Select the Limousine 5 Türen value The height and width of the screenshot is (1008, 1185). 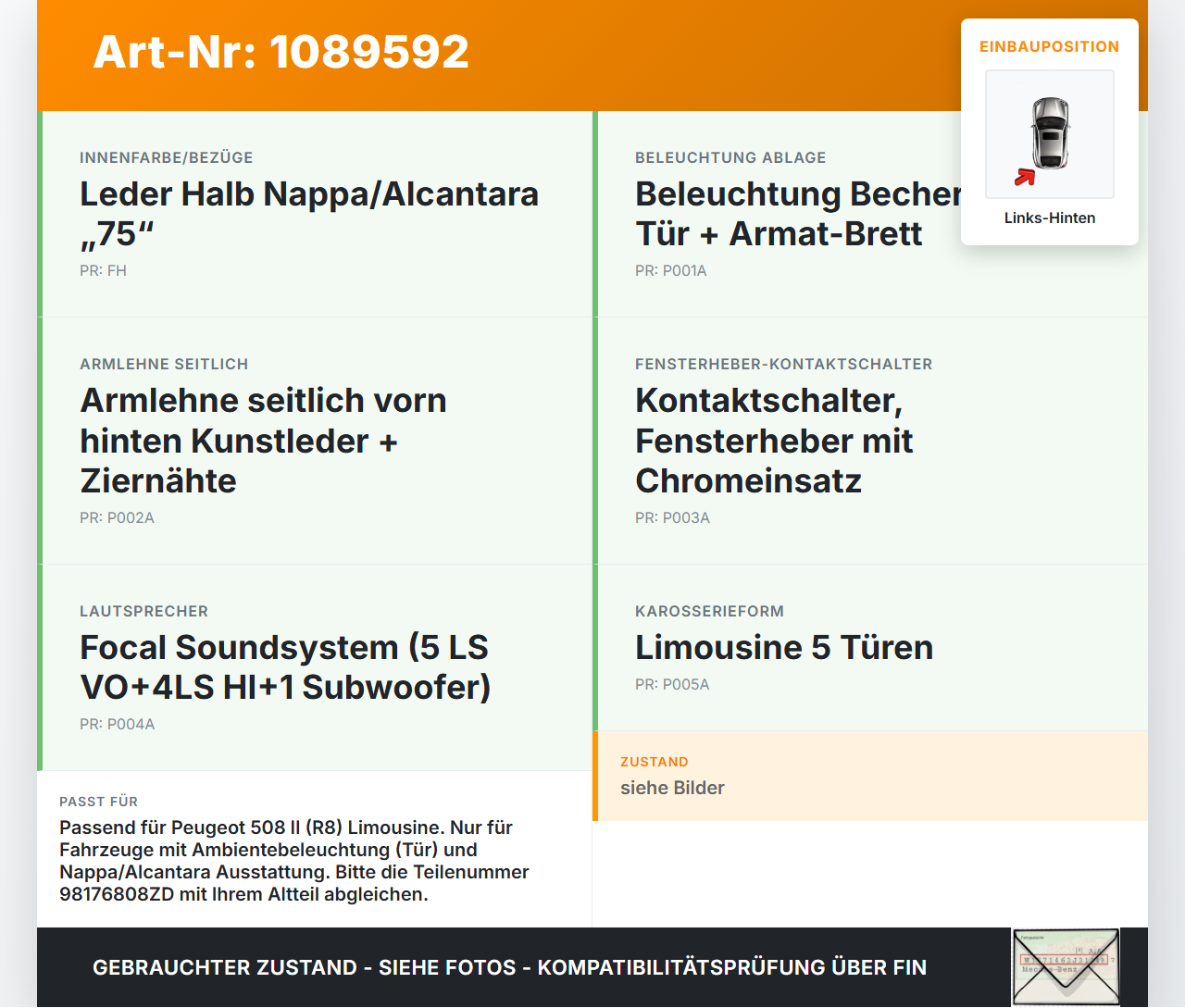tap(784, 648)
